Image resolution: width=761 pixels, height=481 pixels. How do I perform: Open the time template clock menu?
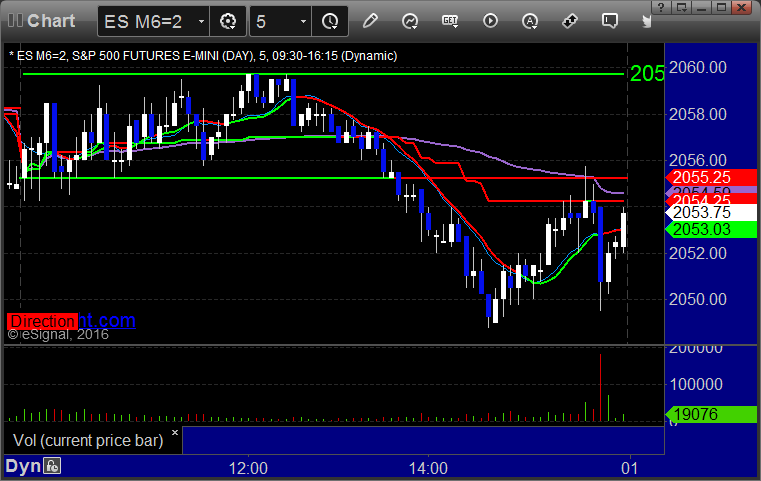click(x=330, y=21)
